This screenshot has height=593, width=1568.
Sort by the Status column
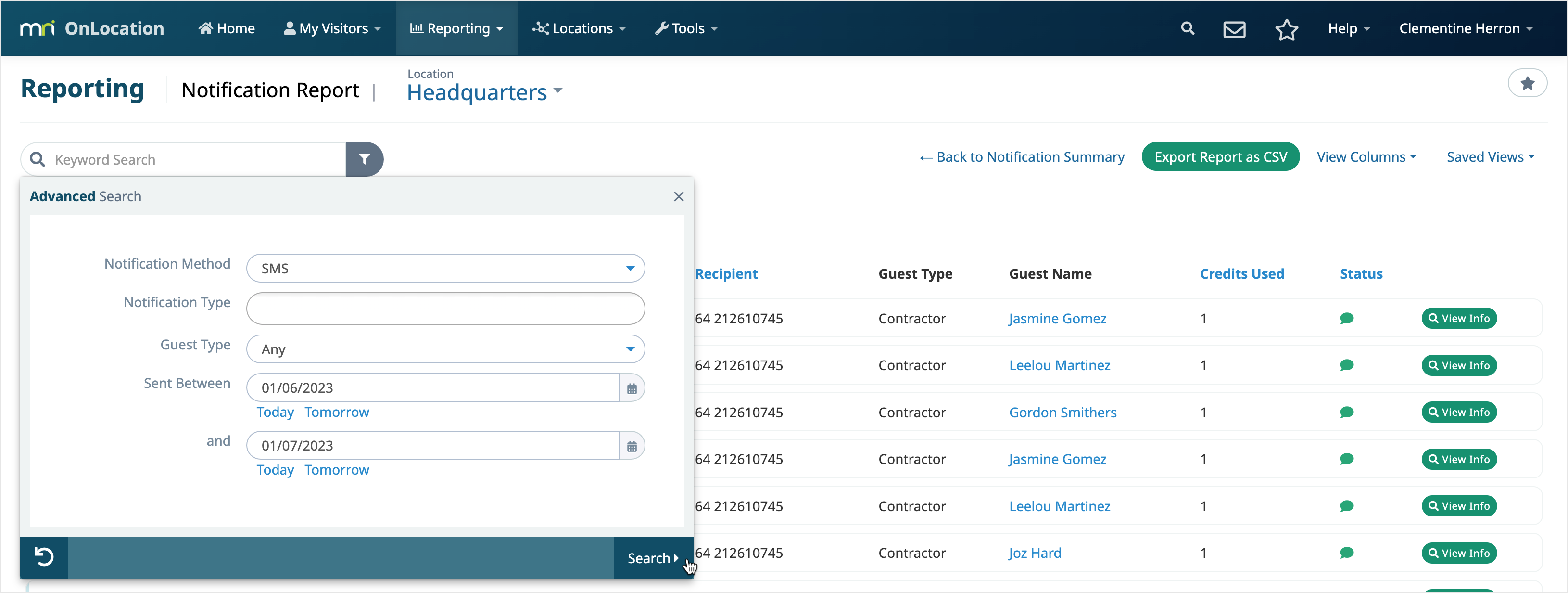point(1361,274)
